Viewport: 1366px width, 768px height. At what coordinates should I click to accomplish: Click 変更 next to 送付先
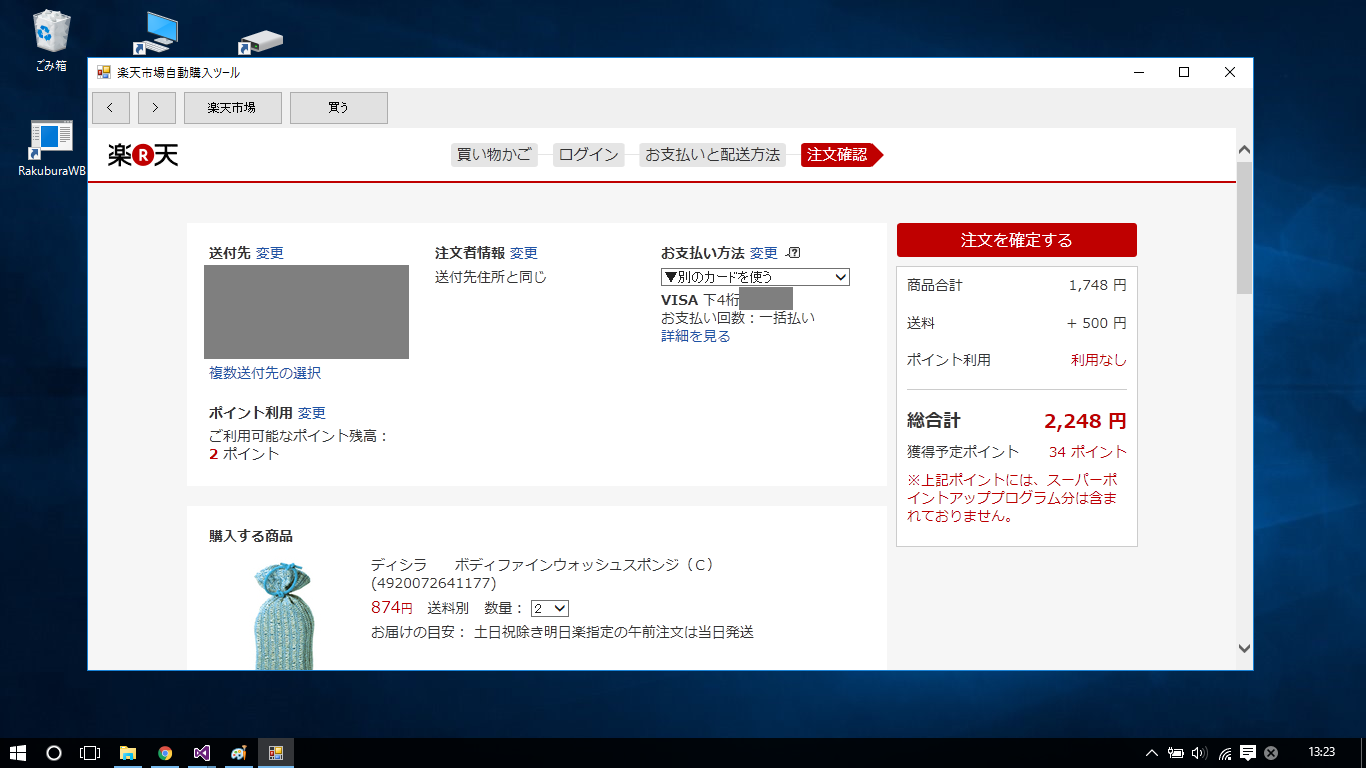click(x=270, y=253)
